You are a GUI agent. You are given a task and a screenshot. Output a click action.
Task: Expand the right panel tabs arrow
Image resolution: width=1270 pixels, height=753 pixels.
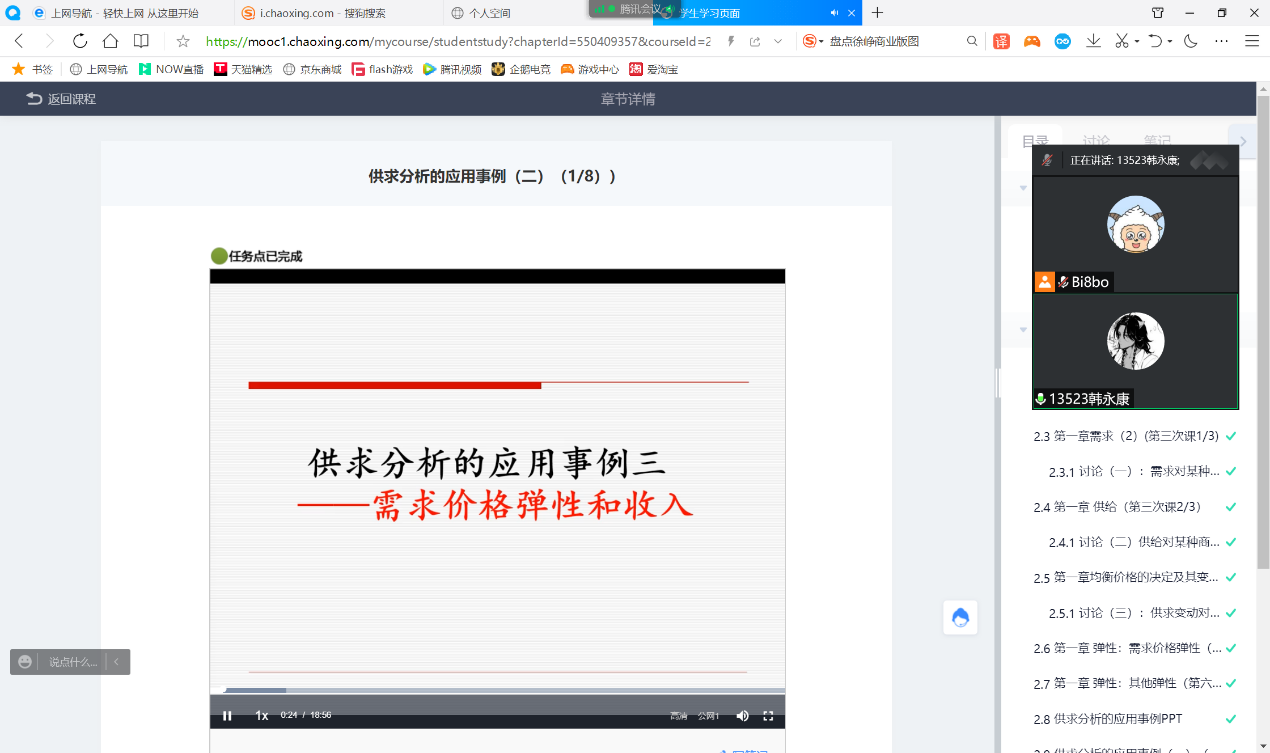1242,141
